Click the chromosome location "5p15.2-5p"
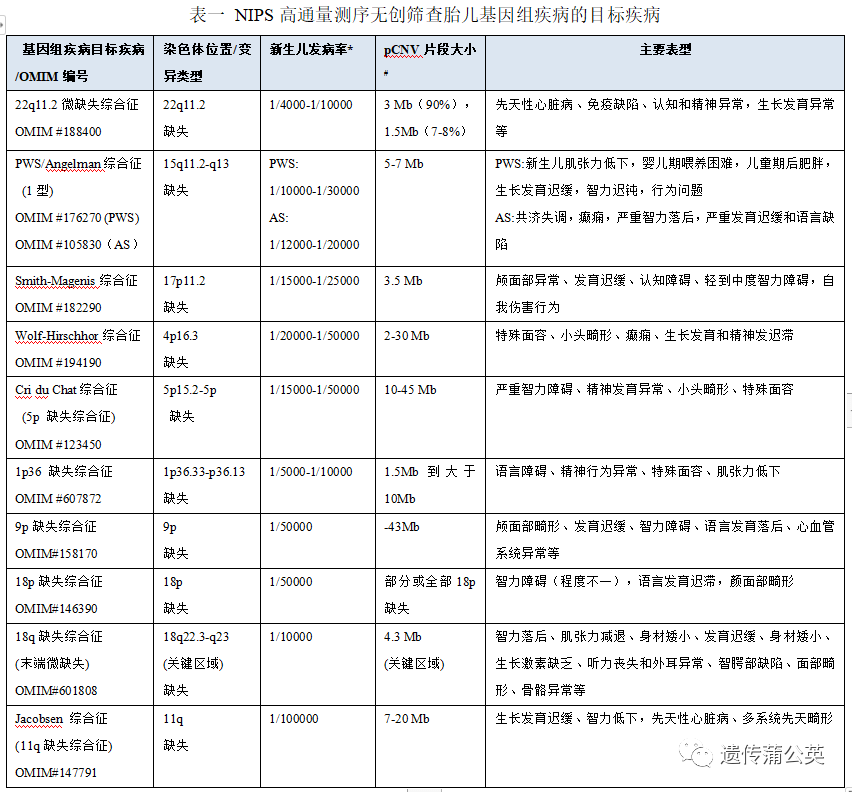Image resolution: width=852 pixels, height=792 pixels. (190, 390)
